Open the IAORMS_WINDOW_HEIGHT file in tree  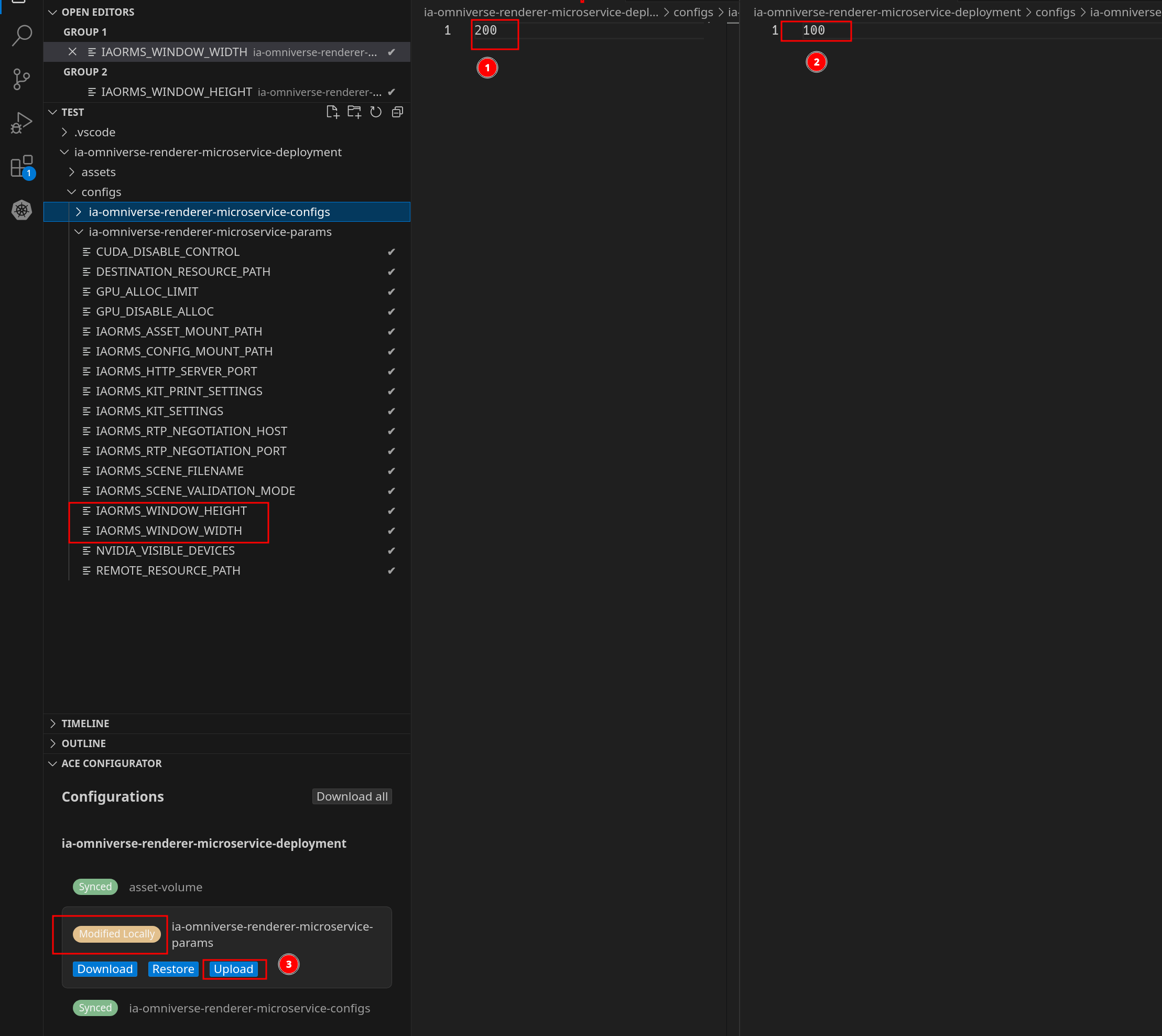(227, 511)
